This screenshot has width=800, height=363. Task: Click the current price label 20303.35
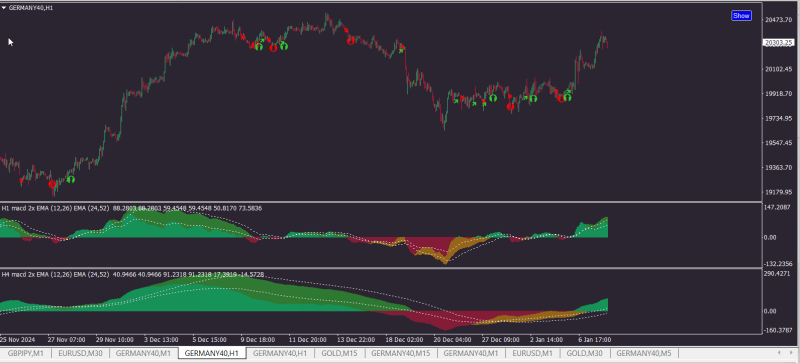(778, 43)
